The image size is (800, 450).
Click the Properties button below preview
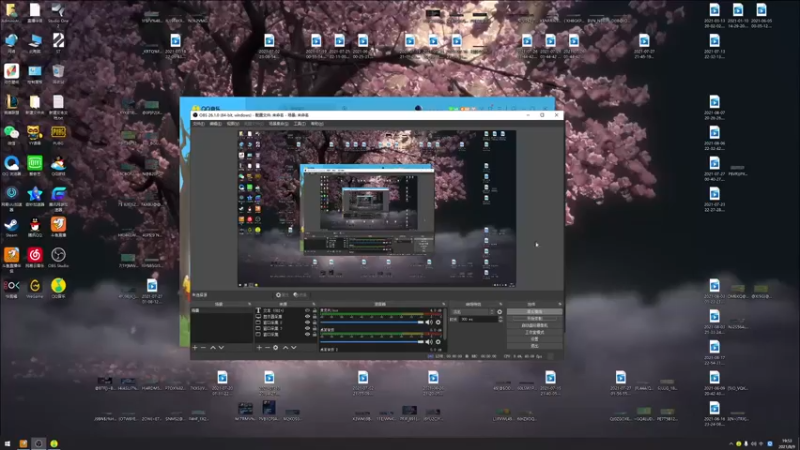(x=282, y=295)
